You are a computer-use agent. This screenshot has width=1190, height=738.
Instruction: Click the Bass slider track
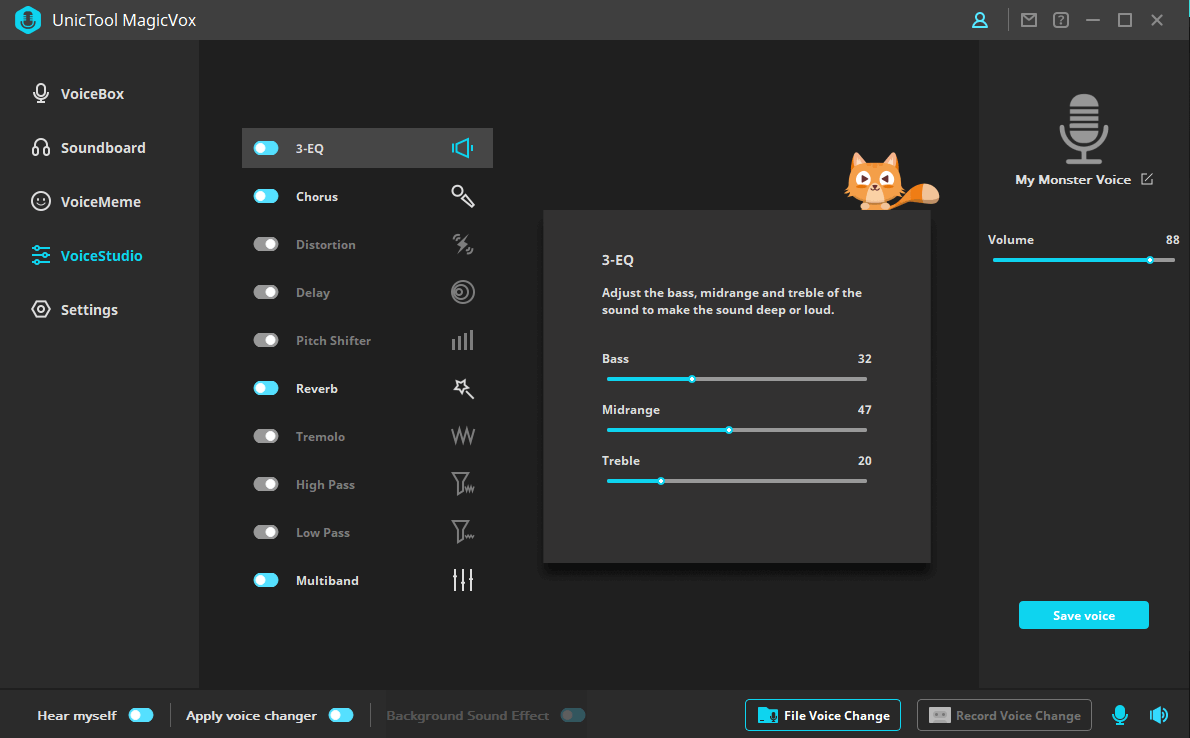click(x=780, y=379)
